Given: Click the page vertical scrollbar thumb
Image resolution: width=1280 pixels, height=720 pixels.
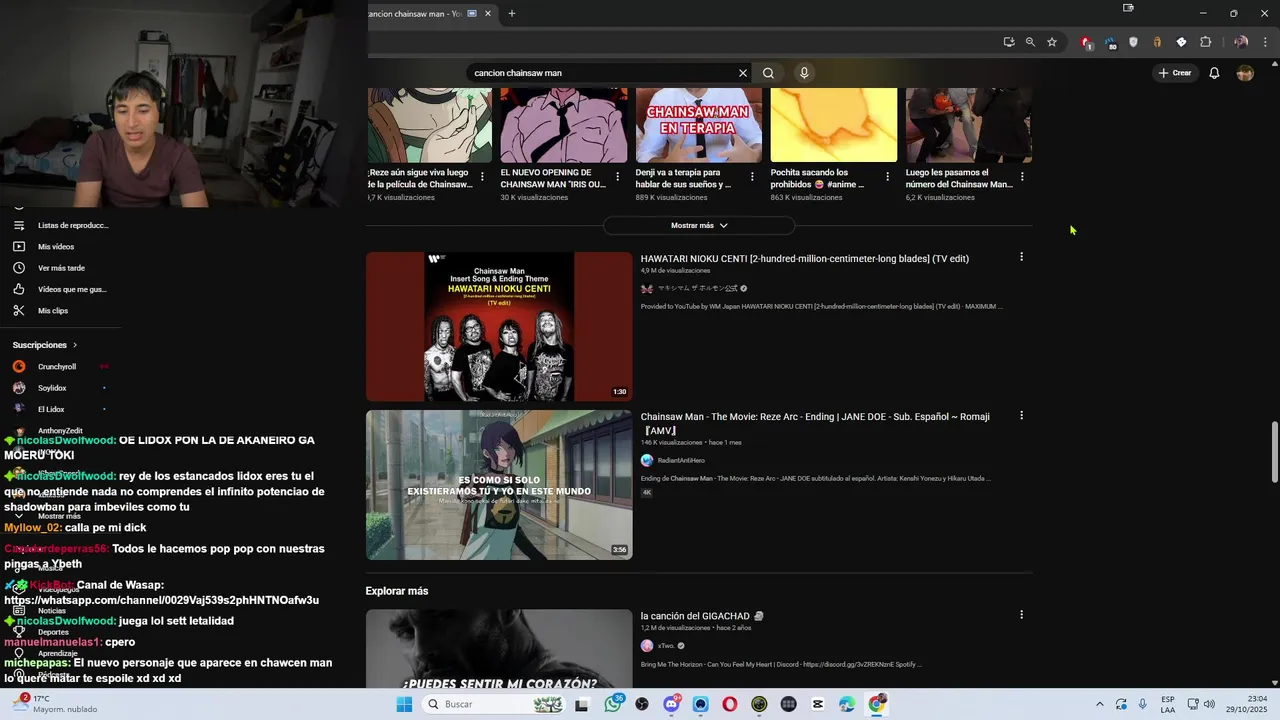Looking at the screenshot, I should (x=1274, y=452).
